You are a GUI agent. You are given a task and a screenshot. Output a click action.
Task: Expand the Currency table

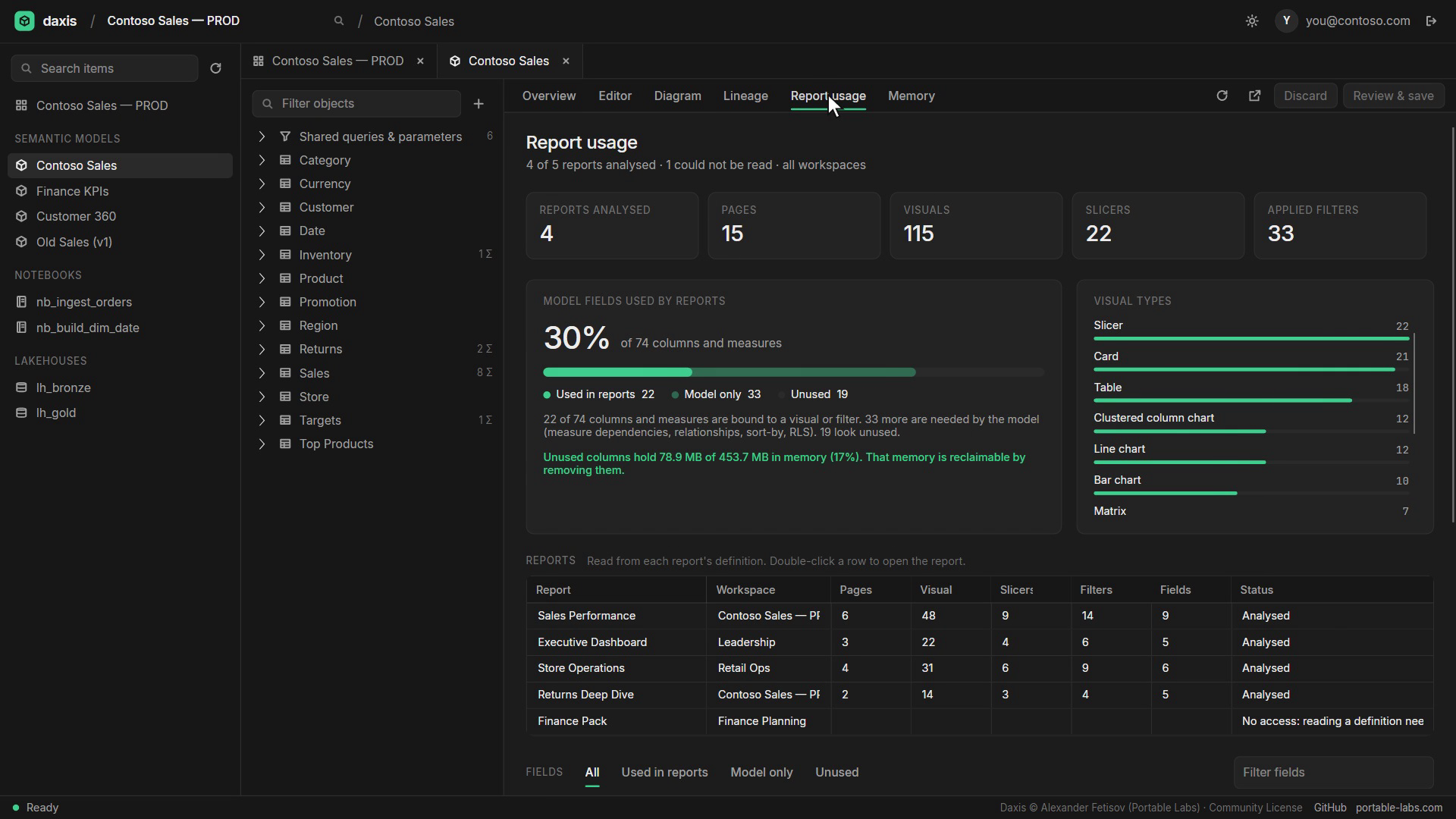(262, 184)
